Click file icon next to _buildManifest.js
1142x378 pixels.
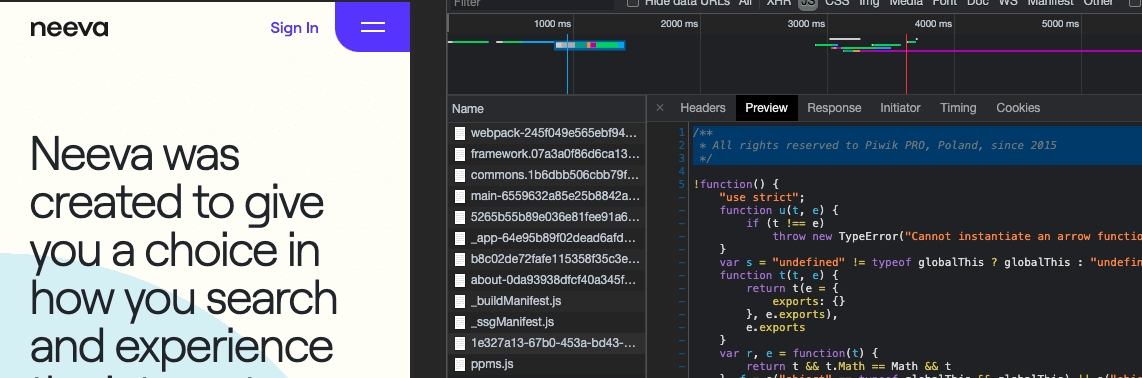click(460, 301)
